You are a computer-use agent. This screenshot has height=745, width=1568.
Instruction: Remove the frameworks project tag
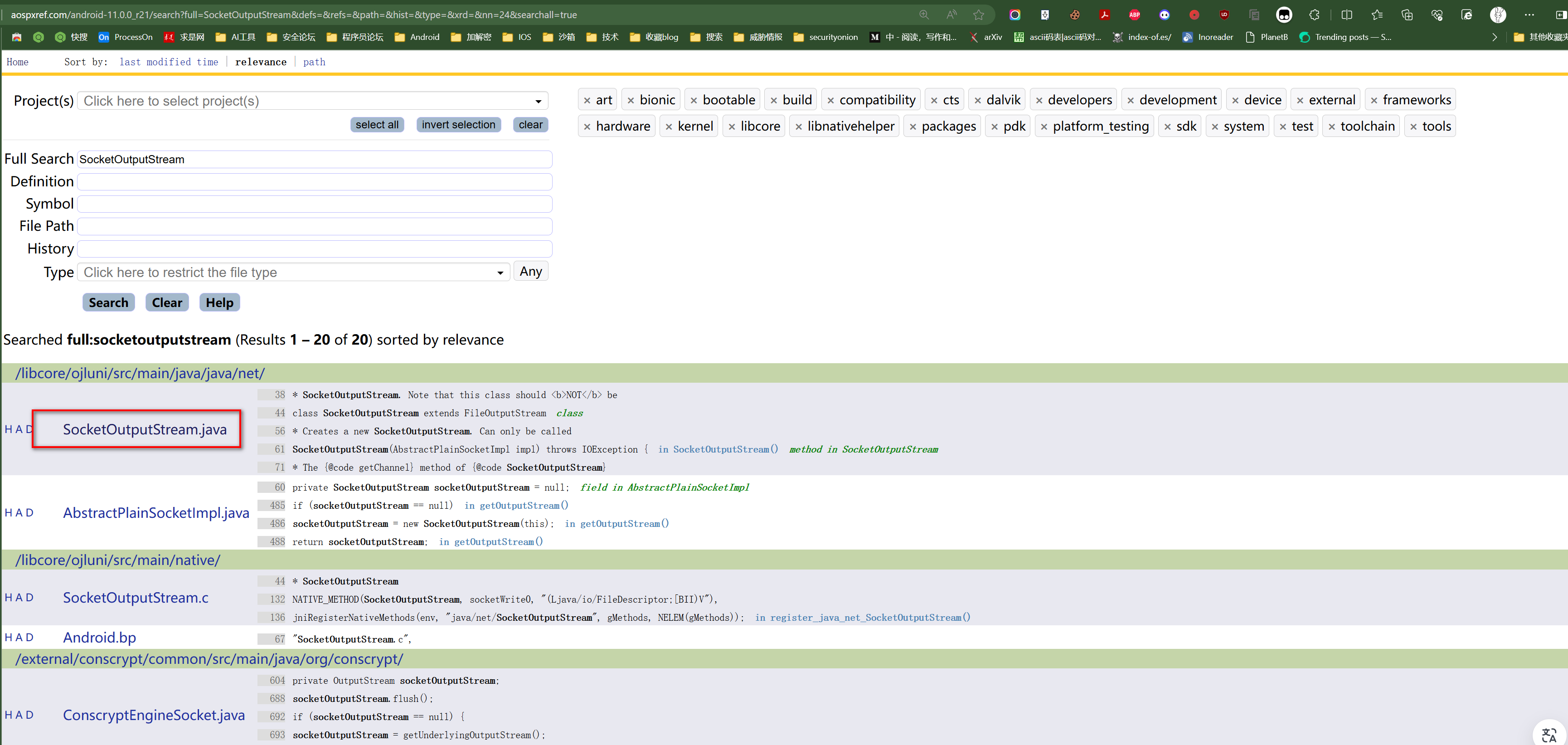[1374, 100]
